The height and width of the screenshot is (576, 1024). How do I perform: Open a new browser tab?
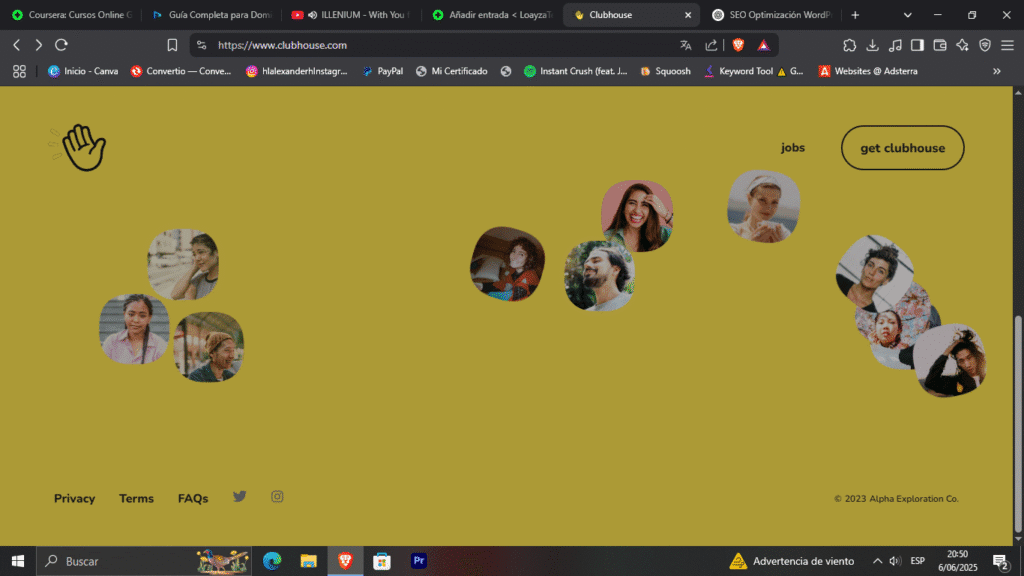(x=855, y=14)
